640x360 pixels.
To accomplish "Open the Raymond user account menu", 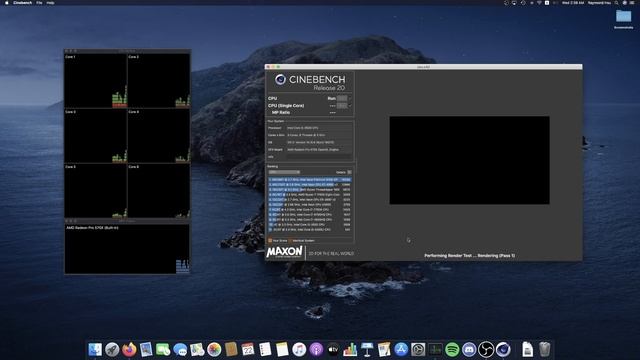I will (x=600, y=3).
